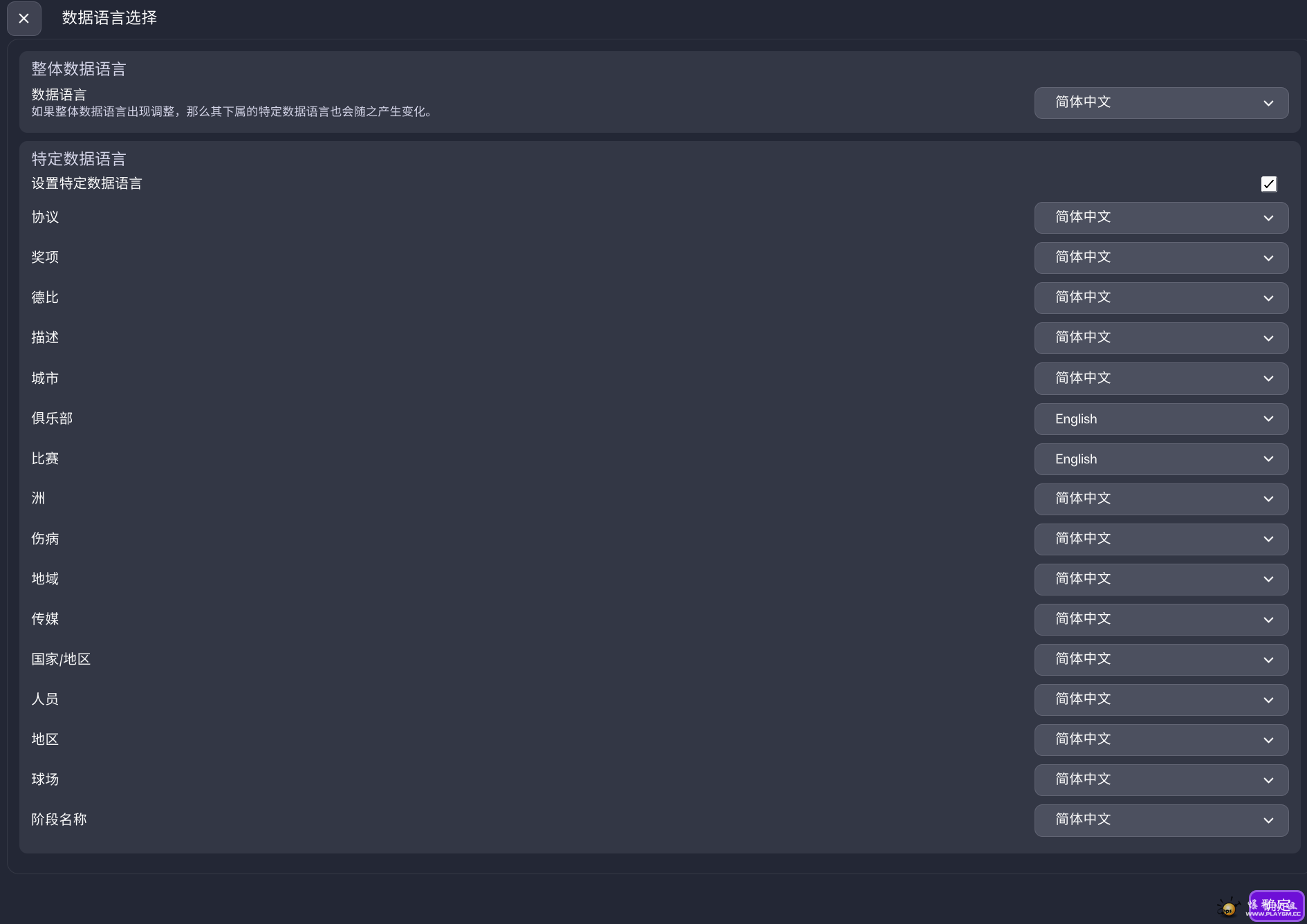This screenshot has height=924, width=1307.
Task: Change language for 城市 dropdown
Action: tap(1161, 378)
